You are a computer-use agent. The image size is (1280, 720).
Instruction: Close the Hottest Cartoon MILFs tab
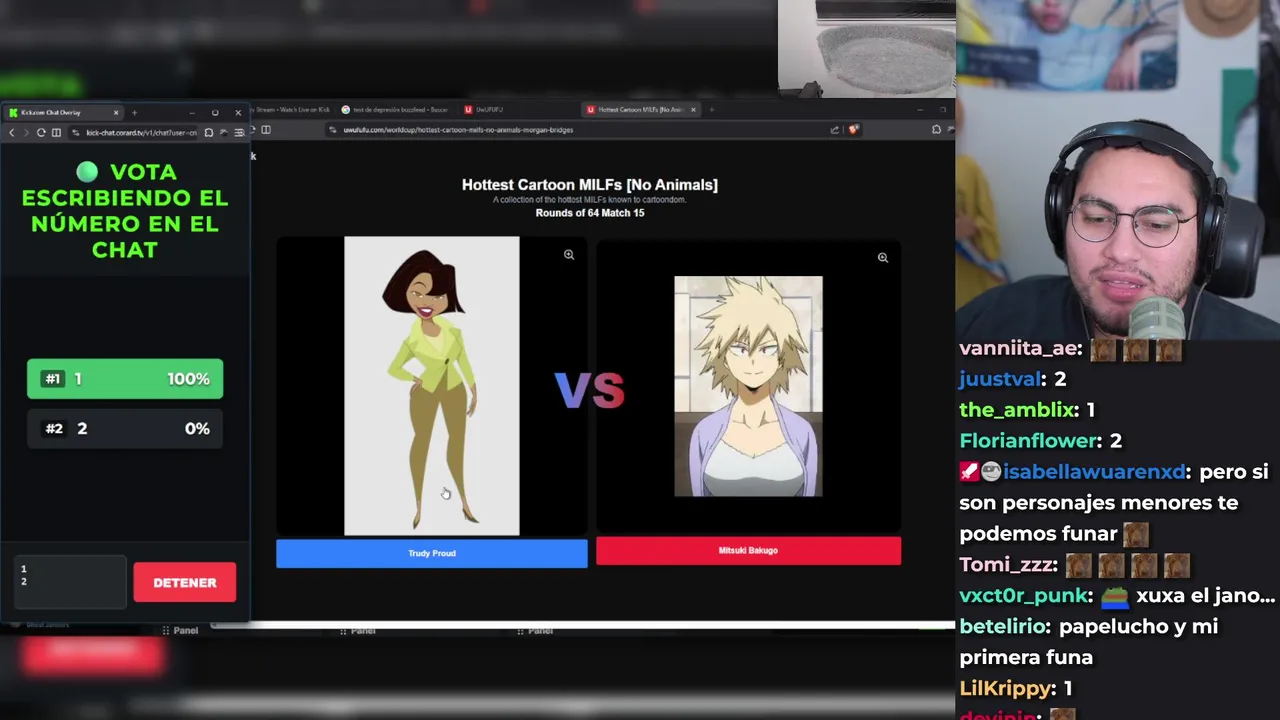(x=693, y=109)
